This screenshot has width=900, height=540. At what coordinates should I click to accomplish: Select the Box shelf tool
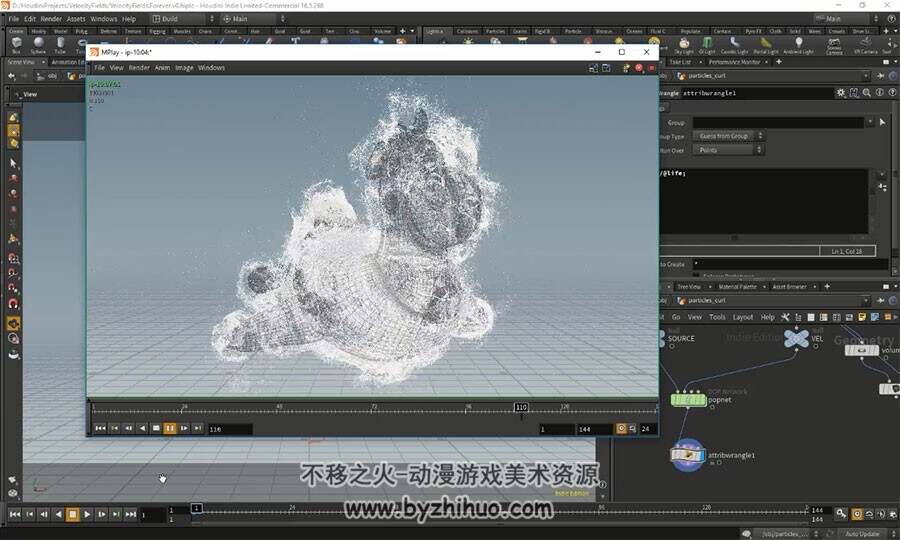click(16, 45)
